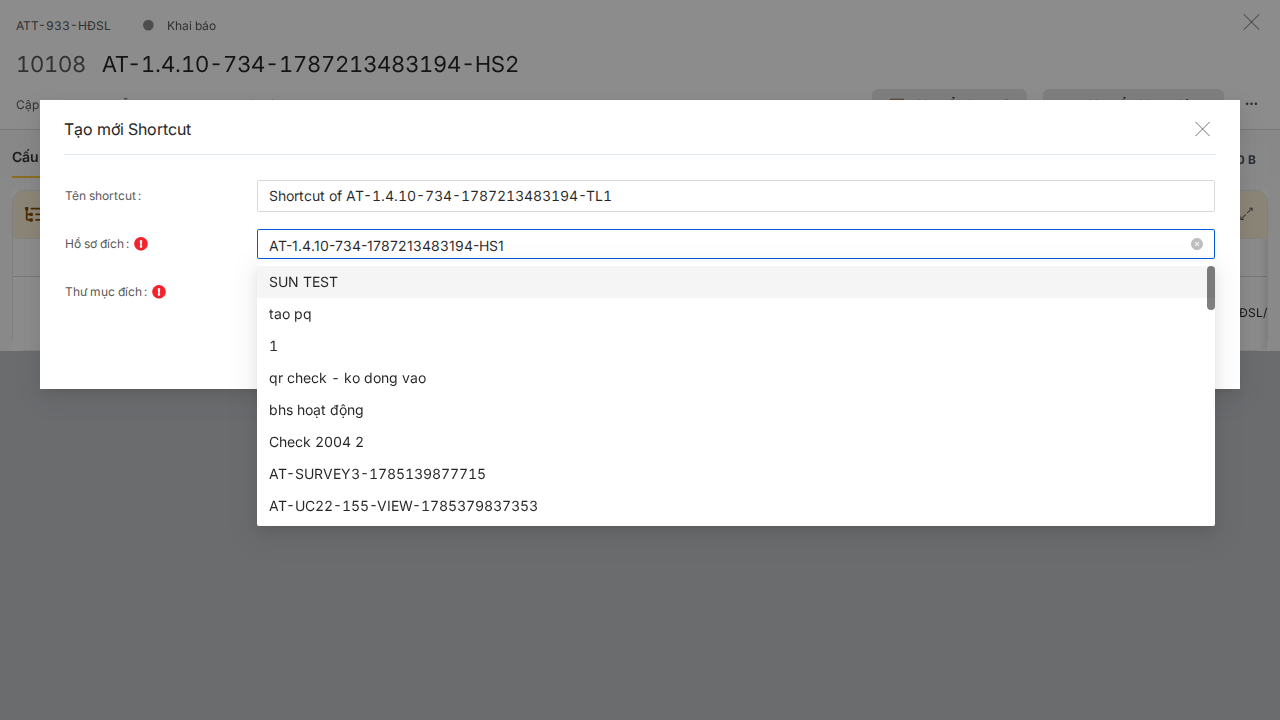Click the Tên shortcut input field
The height and width of the screenshot is (720, 1280).
735,196
